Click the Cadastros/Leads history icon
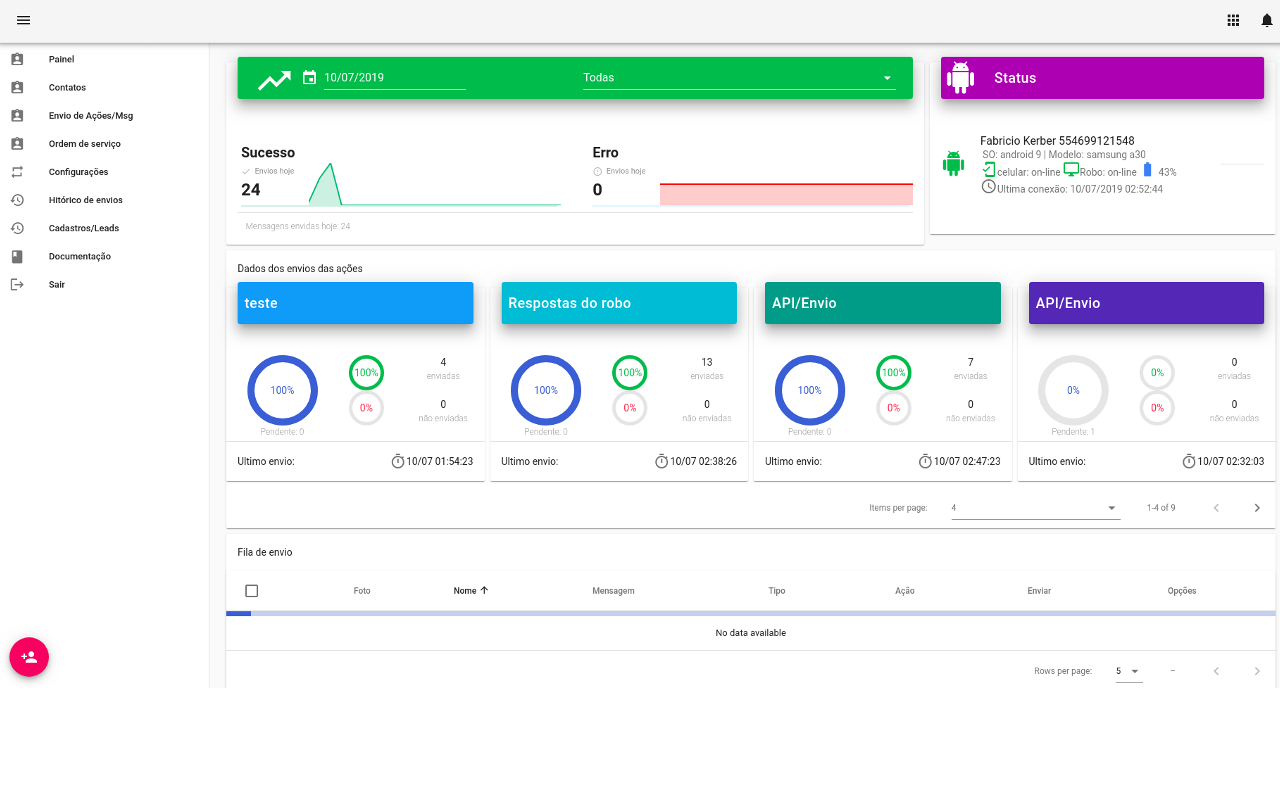Screen dimensions: 1280x800 17,228
